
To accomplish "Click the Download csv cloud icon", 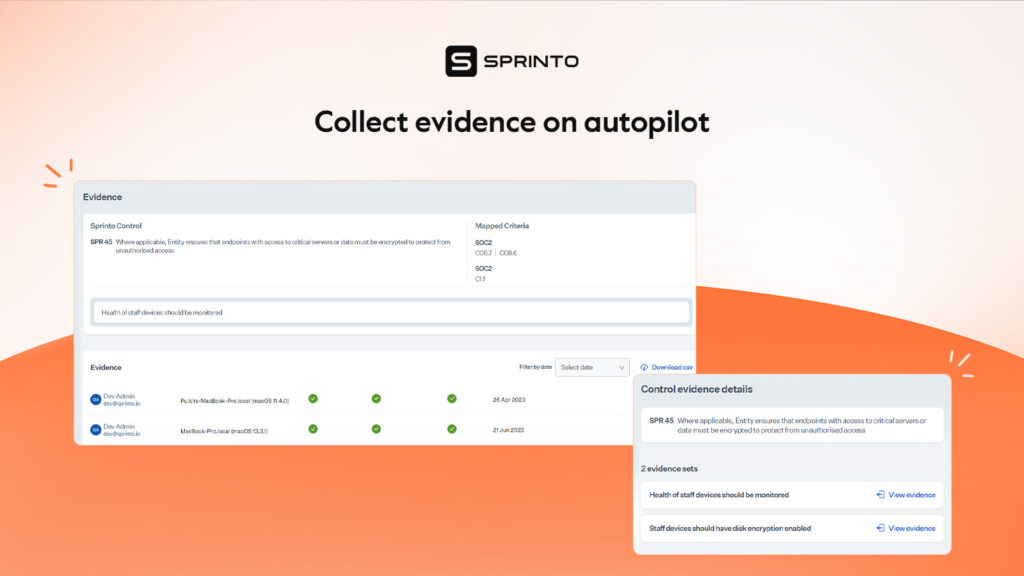I will [x=644, y=368].
